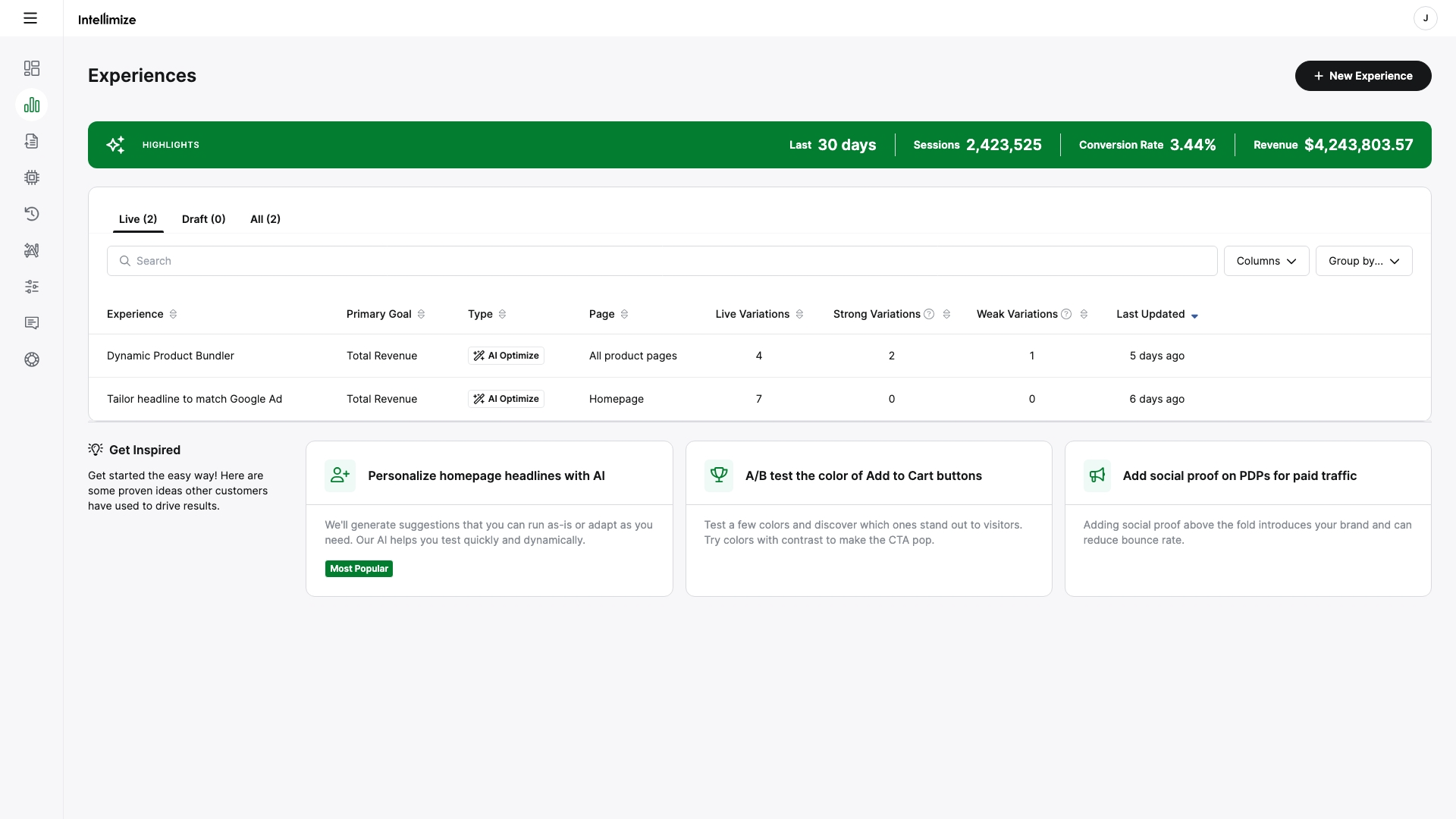Open the Group by dropdown
The image size is (1456, 819).
1363,261
